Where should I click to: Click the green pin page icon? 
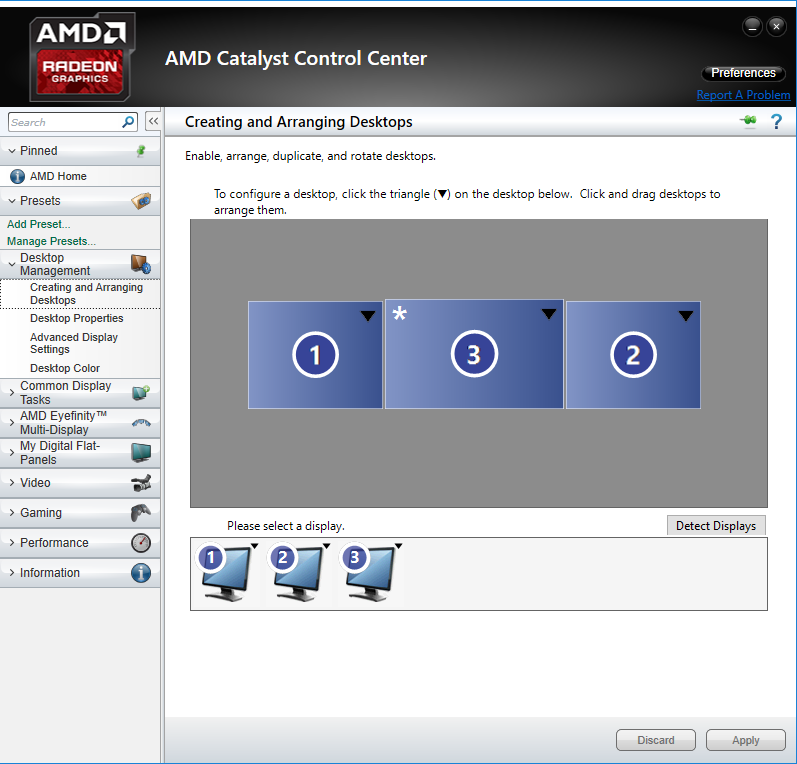coord(748,122)
